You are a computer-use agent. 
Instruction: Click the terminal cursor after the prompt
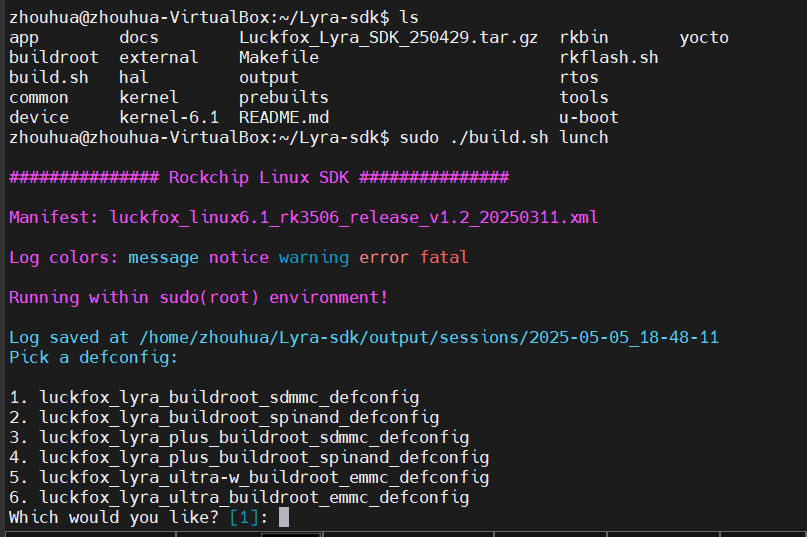coord(284,517)
